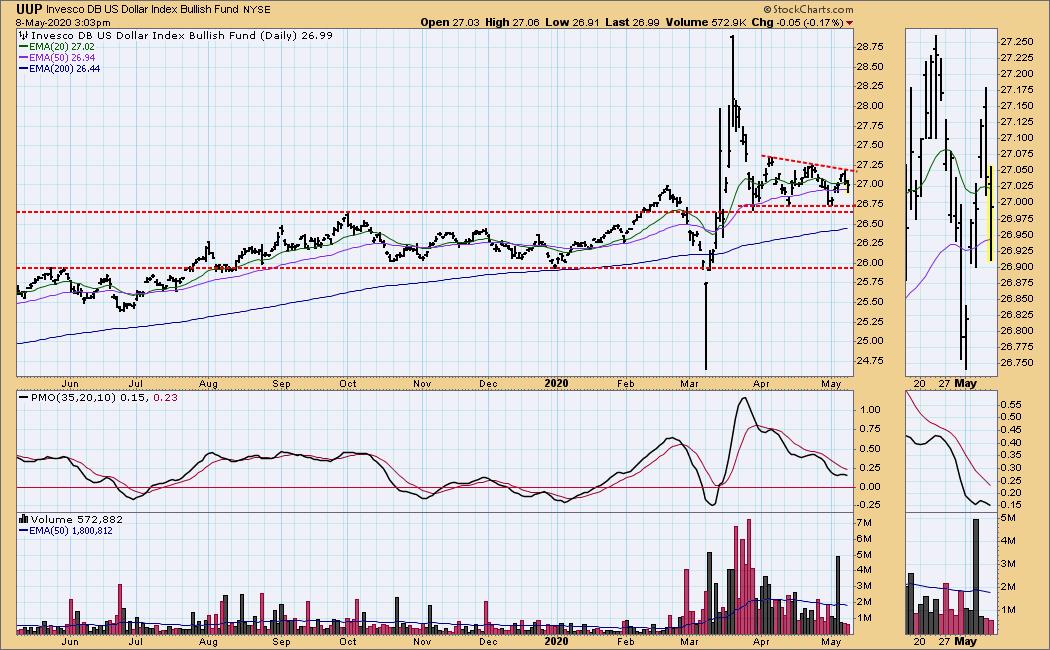Click the Feb label beneath the volume panel
This screenshot has height=650, width=1050.
[x=625, y=641]
